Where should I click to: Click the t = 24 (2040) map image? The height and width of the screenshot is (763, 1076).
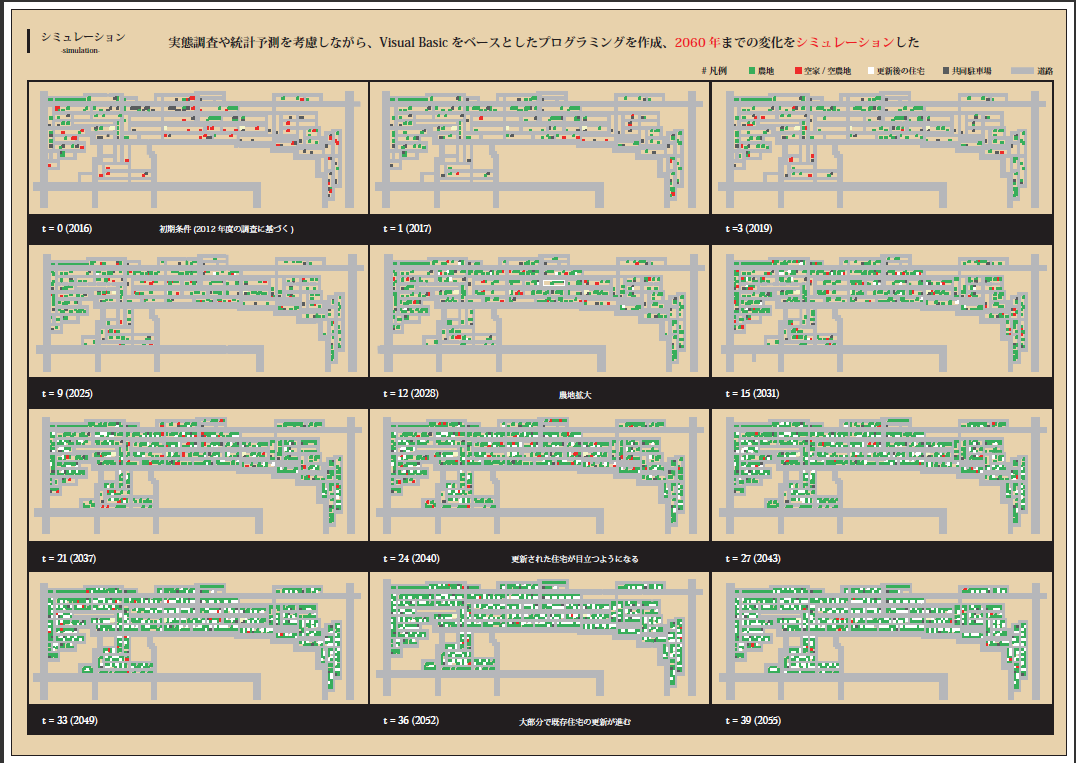[x=540, y=475]
